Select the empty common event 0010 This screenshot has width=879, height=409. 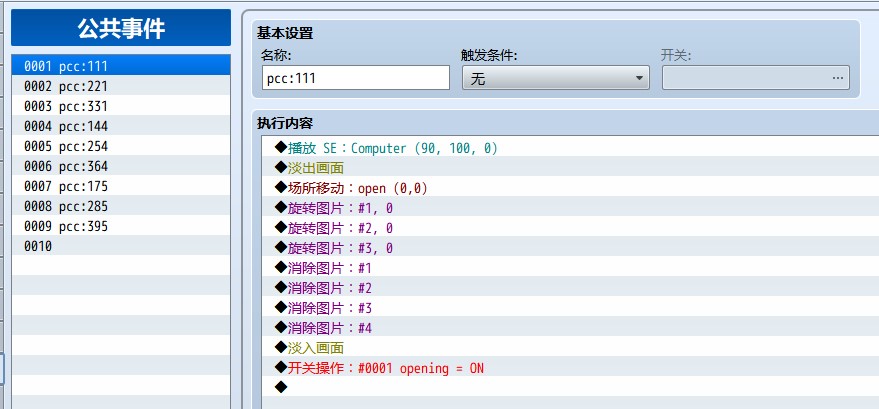(x=121, y=246)
